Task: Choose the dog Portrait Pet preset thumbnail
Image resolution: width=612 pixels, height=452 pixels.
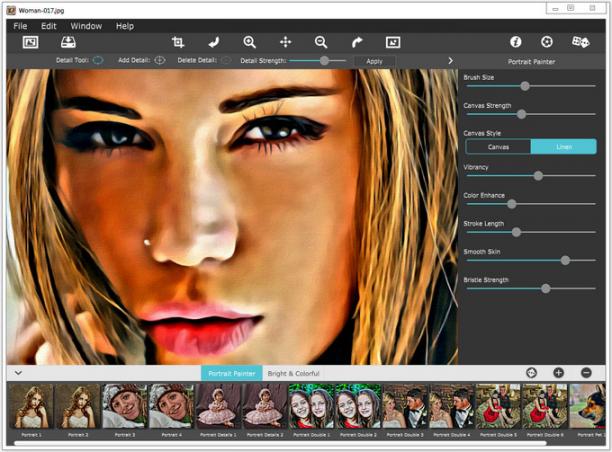Action: click(x=587, y=406)
